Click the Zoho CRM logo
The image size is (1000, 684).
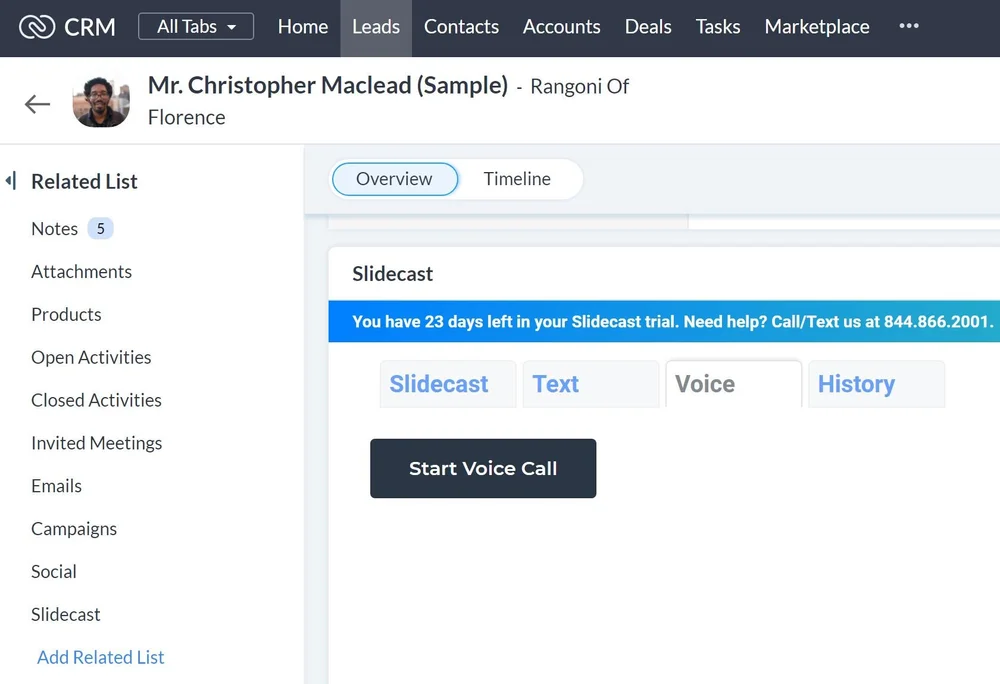pos(66,27)
